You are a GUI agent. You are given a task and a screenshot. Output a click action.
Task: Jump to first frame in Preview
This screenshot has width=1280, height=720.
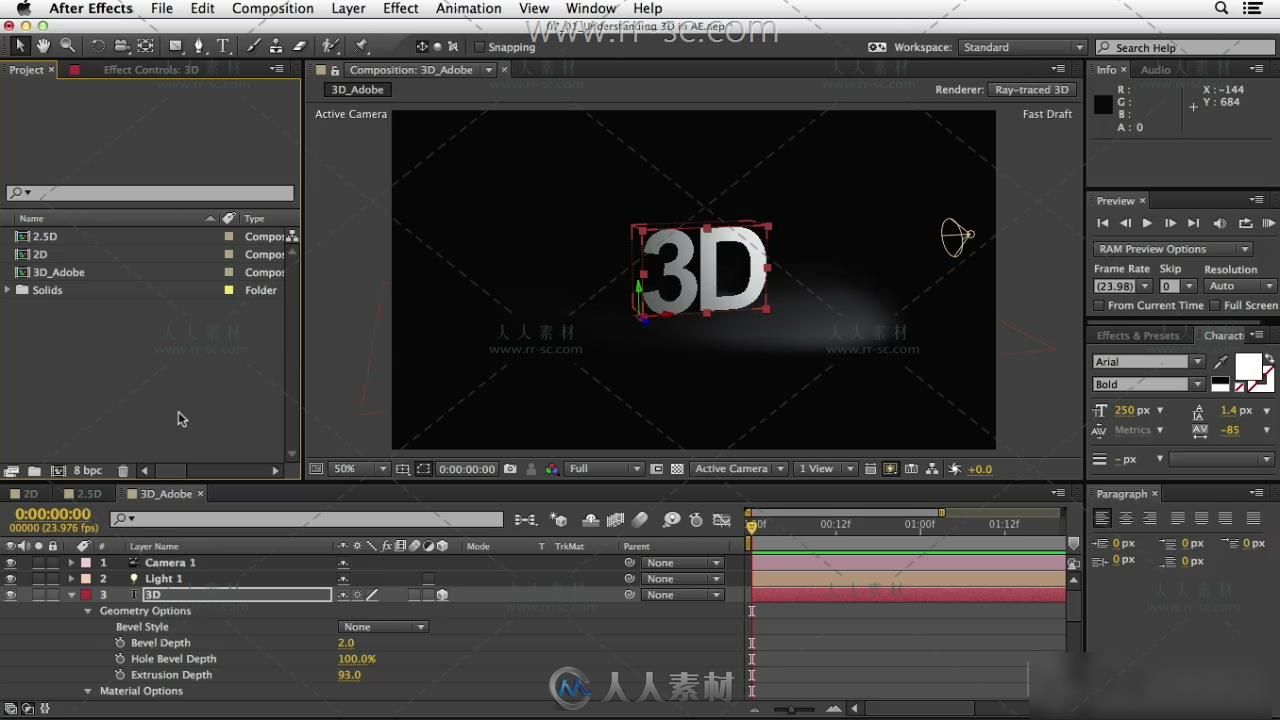[x=1103, y=223]
